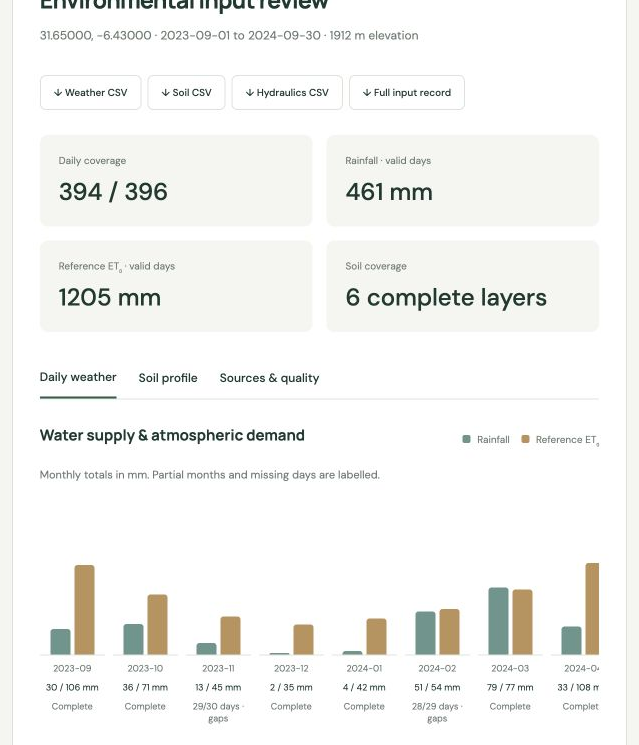Click the 2023-10 rainfall bar
Screen dimensions: 639x745
(134, 640)
